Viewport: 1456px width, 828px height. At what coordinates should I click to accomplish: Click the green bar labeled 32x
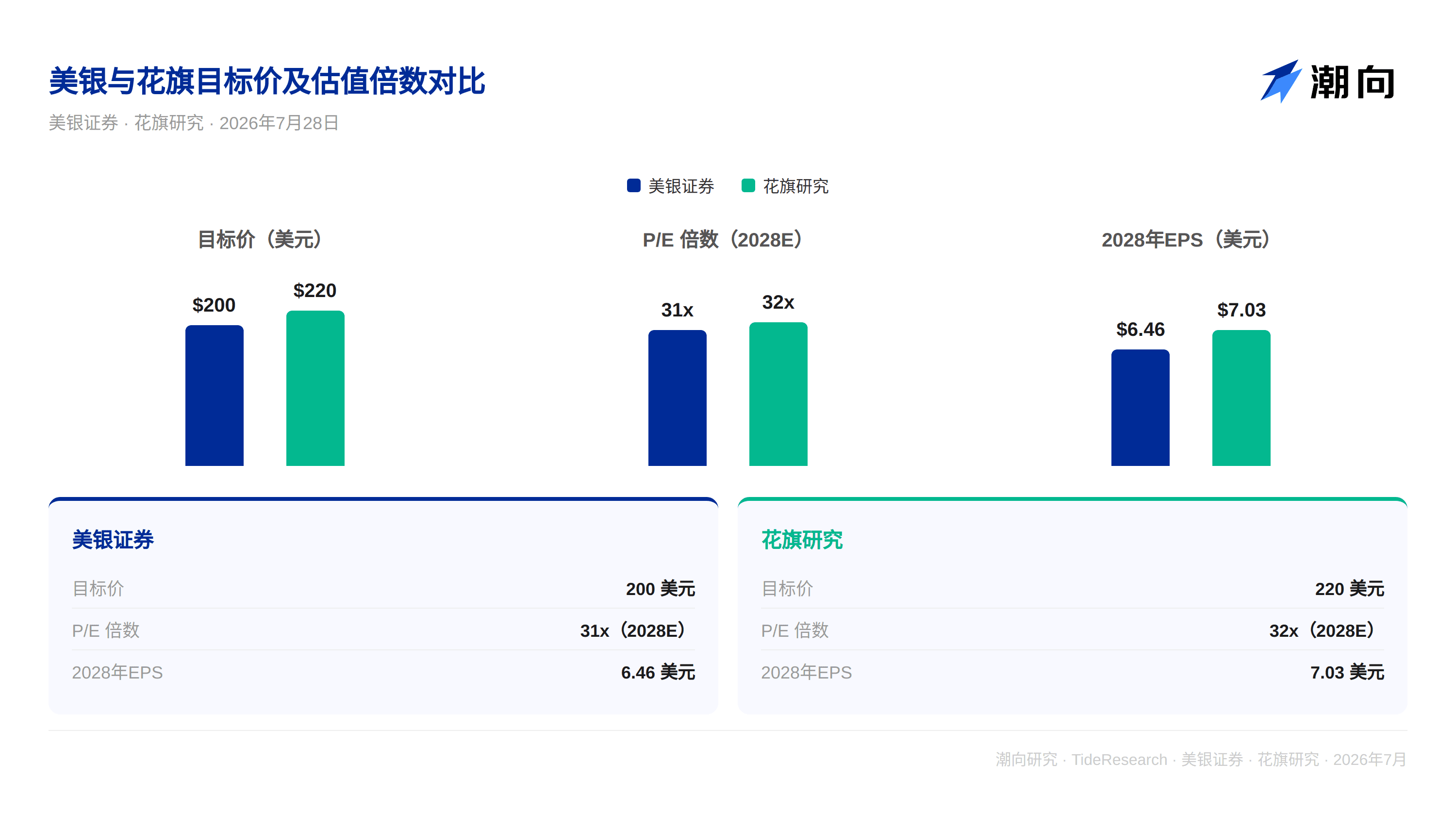coord(778,394)
